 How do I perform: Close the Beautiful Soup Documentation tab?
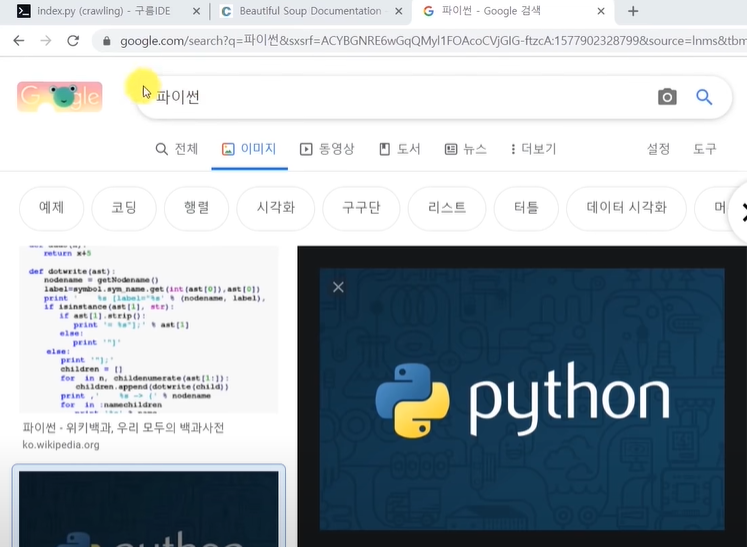tap(399, 11)
